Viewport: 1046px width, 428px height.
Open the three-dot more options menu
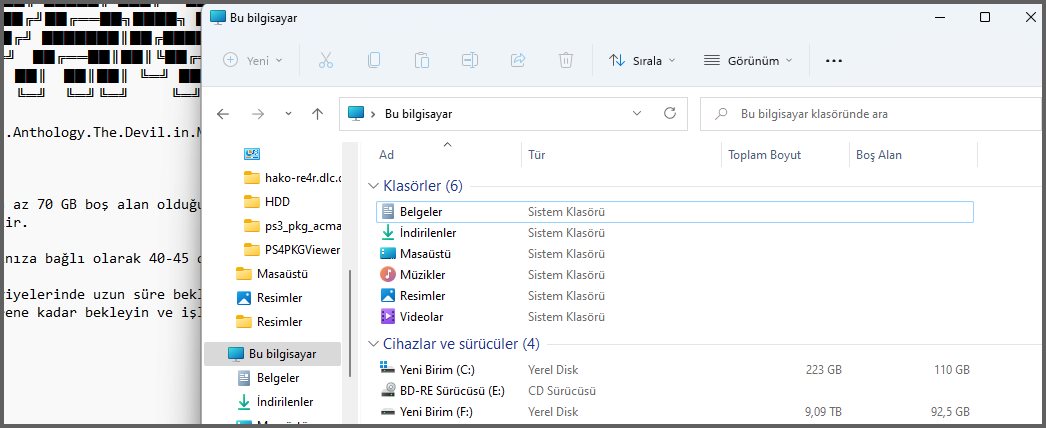pyautogui.click(x=833, y=60)
